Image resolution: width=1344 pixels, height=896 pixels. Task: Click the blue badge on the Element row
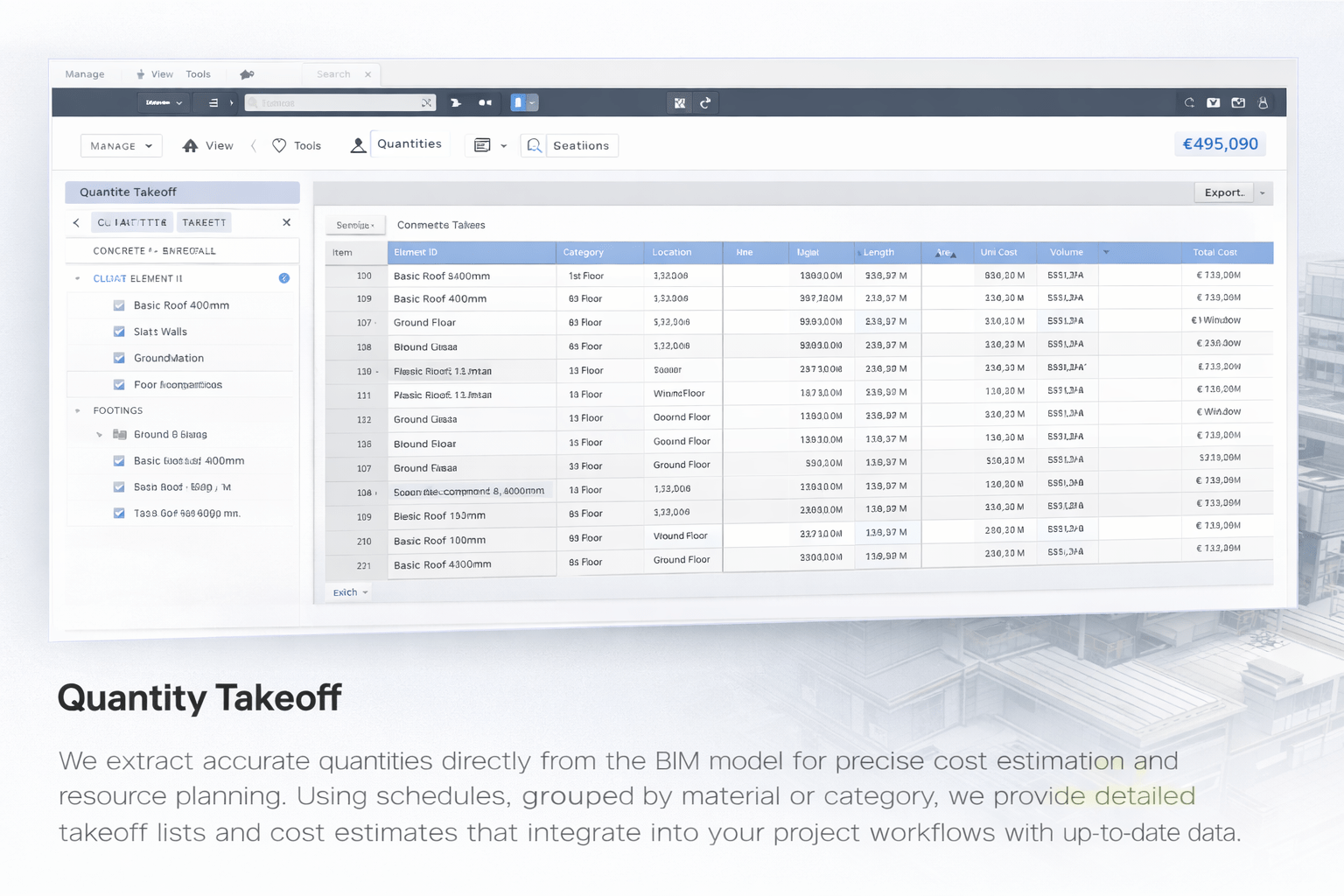[x=283, y=278]
